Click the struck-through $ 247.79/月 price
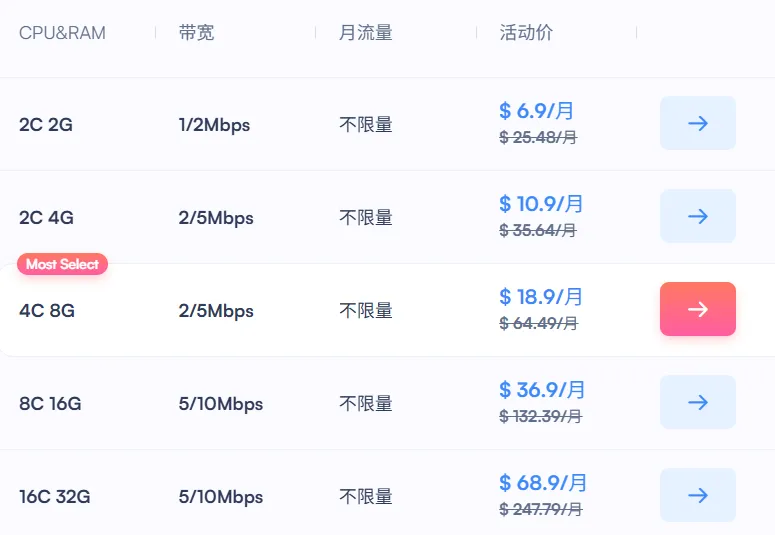 [541, 509]
